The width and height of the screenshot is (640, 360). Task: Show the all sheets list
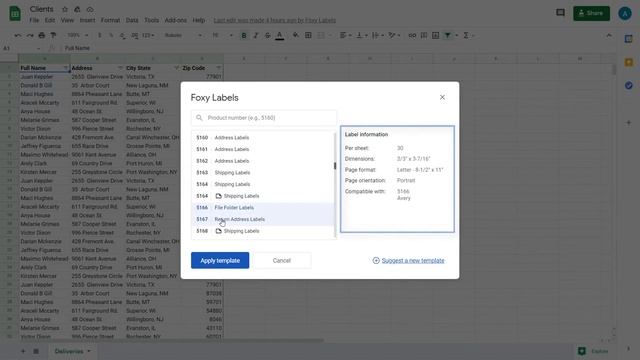point(36,351)
